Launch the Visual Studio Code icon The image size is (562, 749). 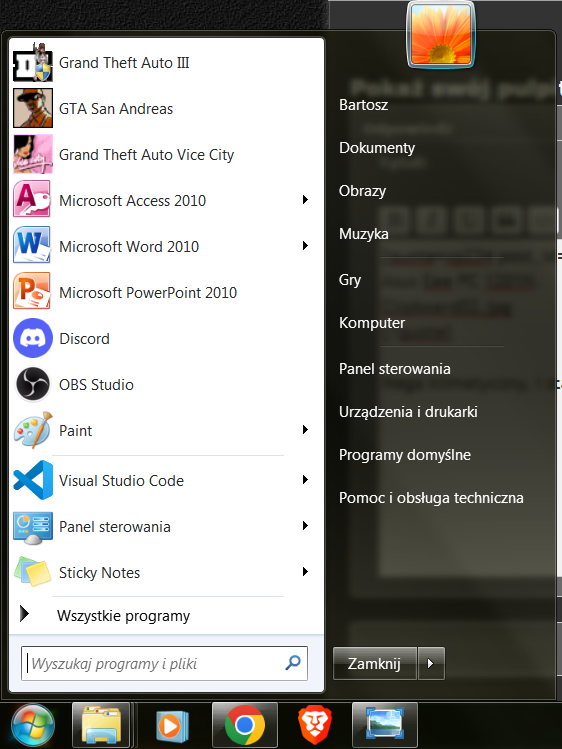[32, 480]
